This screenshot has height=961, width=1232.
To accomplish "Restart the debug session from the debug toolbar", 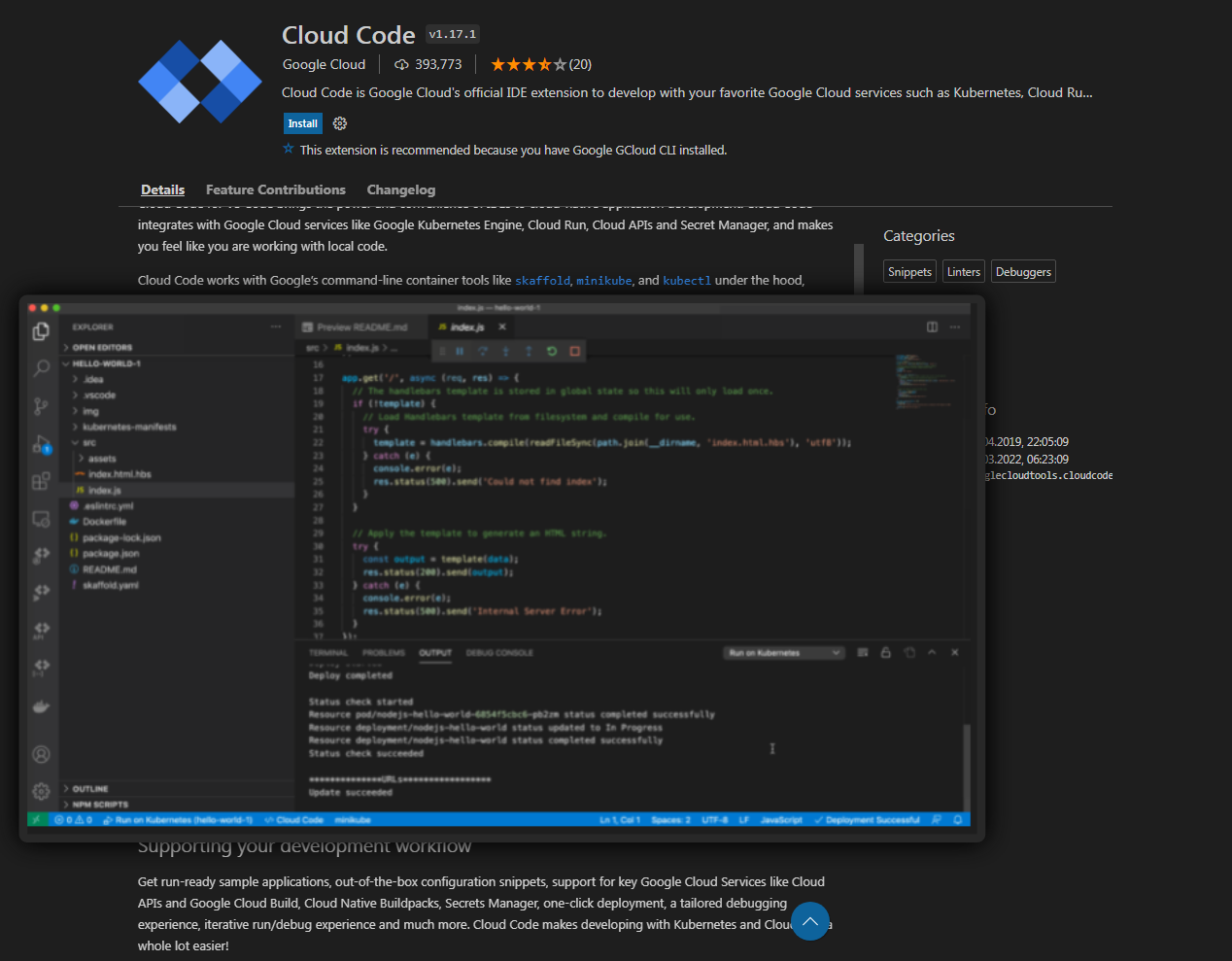I will pyautogui.click(x=551, y=351).
